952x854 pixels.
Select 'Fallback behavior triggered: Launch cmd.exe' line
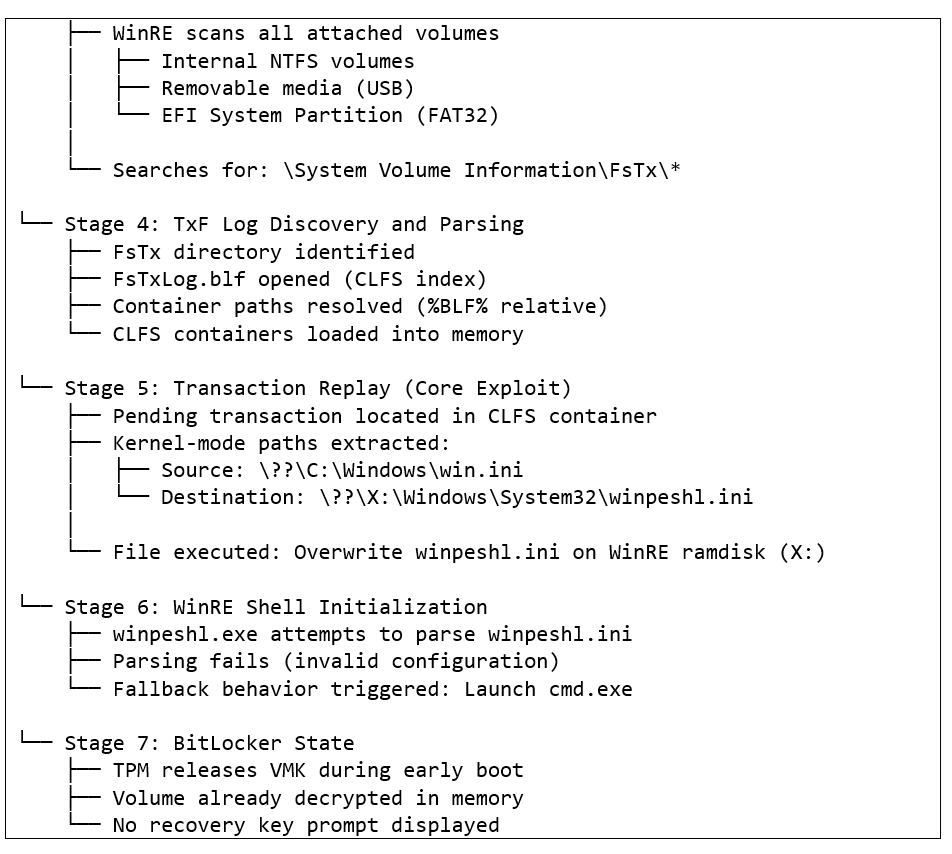[372, 690]
